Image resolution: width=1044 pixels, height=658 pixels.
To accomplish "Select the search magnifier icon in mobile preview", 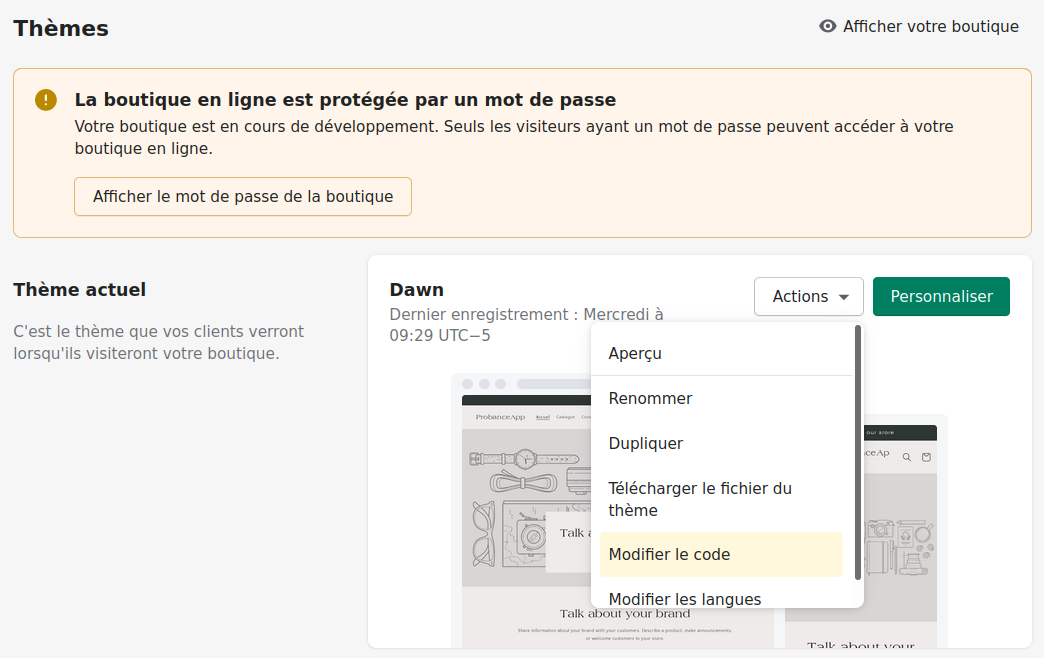I will [x=907, y=457].
